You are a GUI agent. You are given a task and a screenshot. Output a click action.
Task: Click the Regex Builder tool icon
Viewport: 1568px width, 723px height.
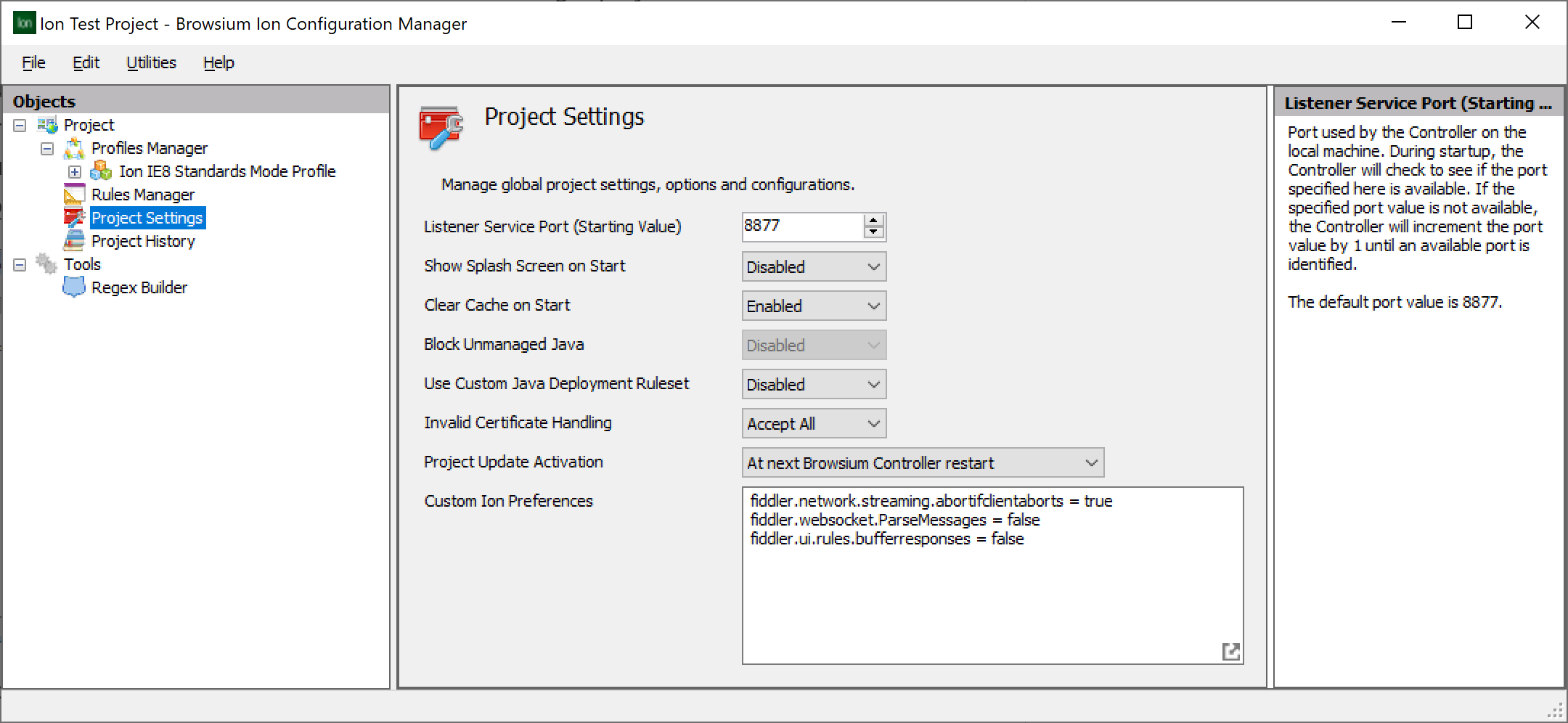coord(73,287)
